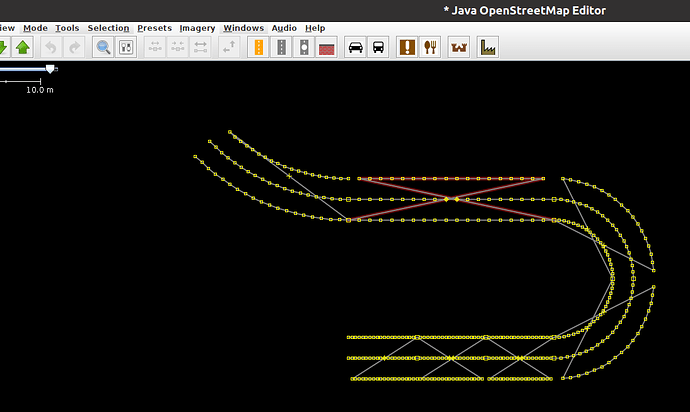The height and width of the screenshot is (412, 690).
Task: Click the car preset icon
Action: pos(355,47)
